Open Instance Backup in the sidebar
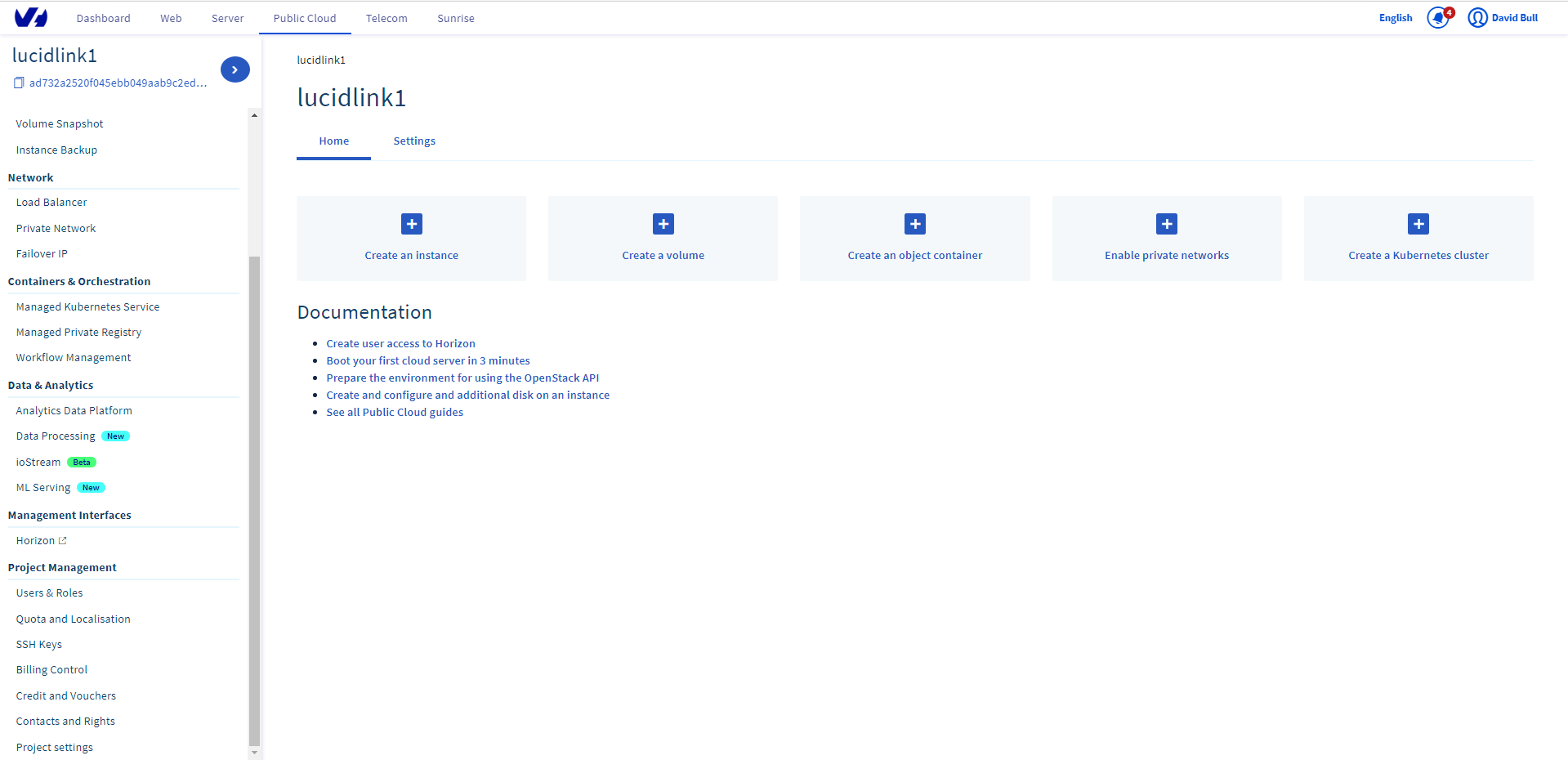The height and width of the screenshot is (760, 1568). (x=56, y=150)
